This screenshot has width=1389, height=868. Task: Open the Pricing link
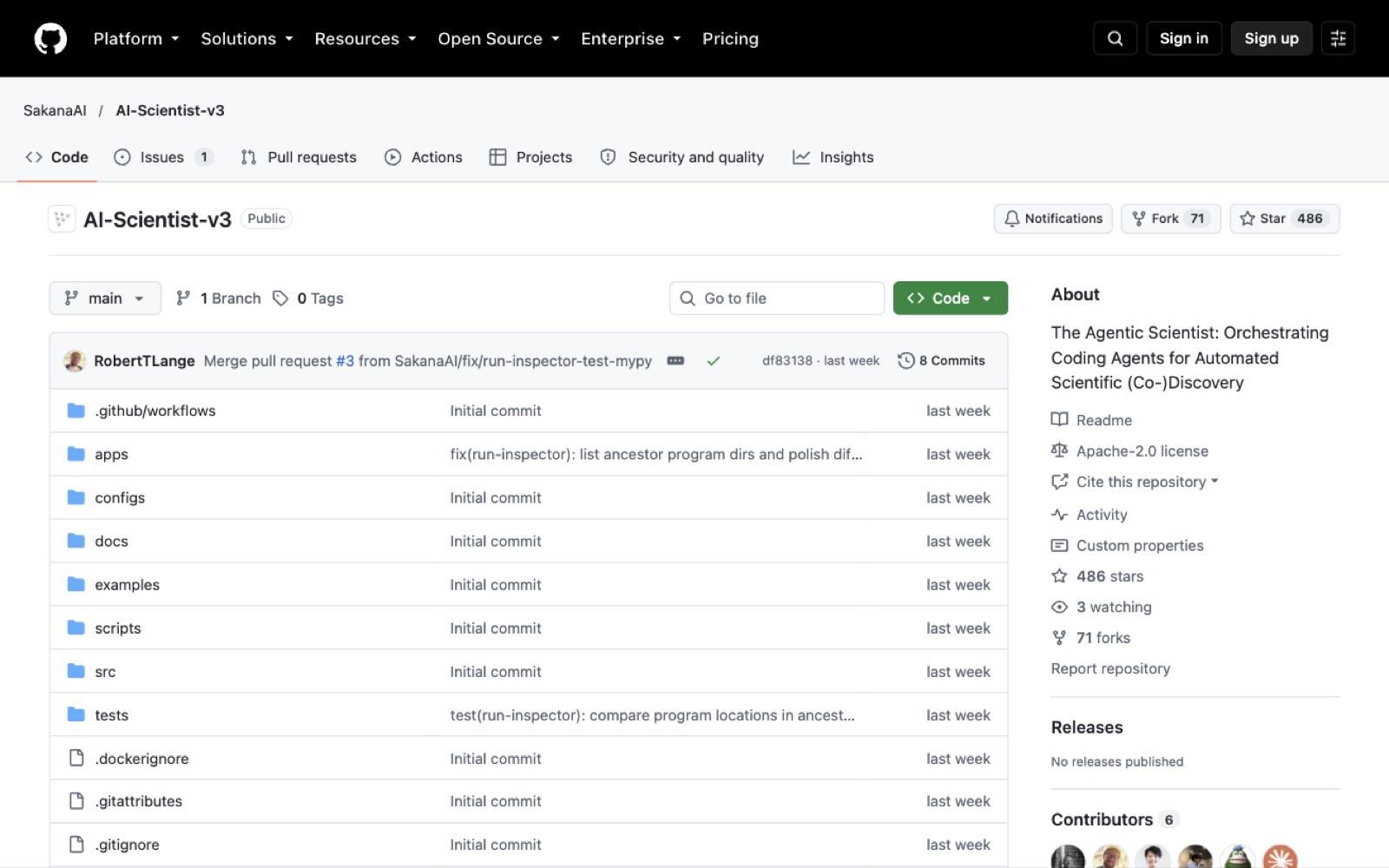[730, 38]
